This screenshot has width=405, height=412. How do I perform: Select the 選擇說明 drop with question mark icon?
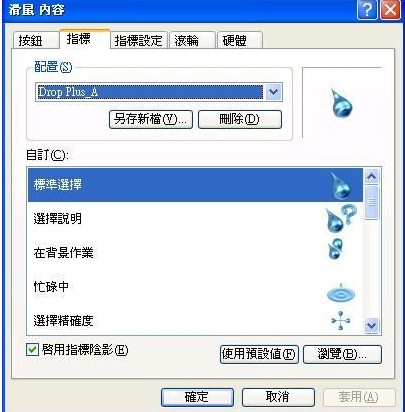point(340,218)
